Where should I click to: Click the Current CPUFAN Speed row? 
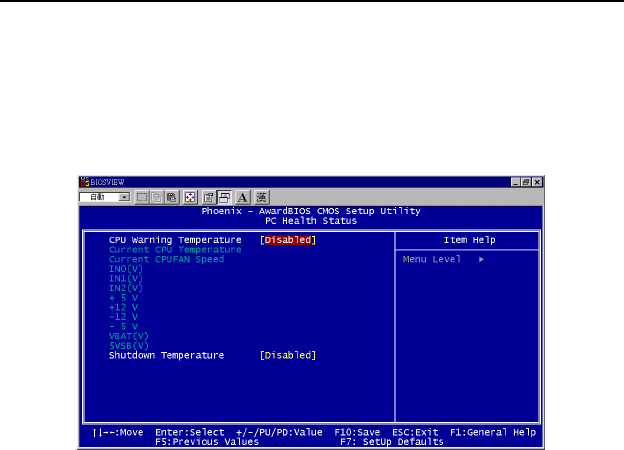point(166,259)
